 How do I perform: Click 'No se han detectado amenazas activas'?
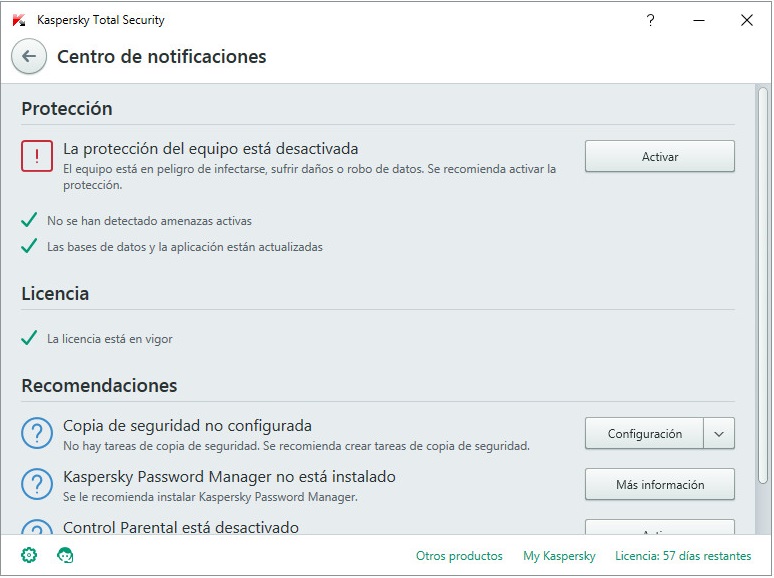[x=149, y=221]
